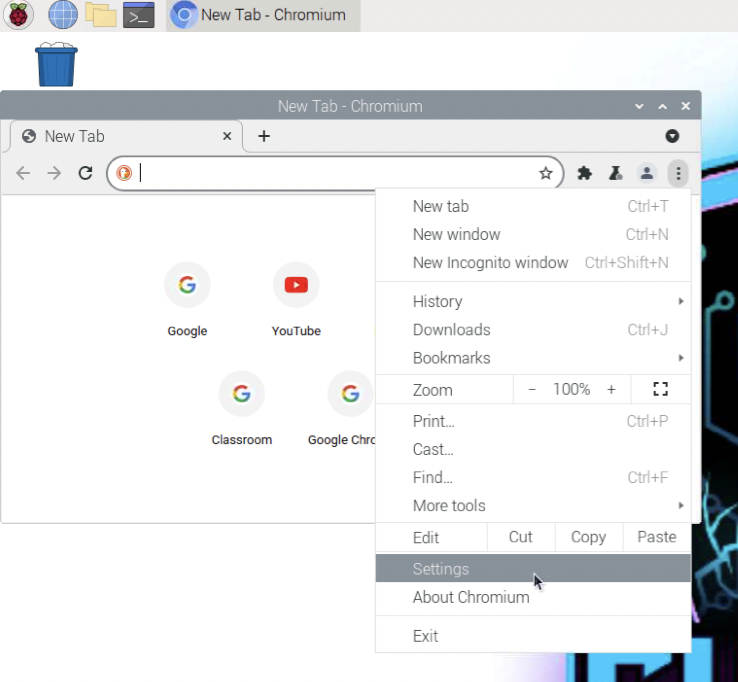The width and height of the screenshot is (738, 682).
Task: Bookmark this tab with the star icon
Action: pos(545,173)
